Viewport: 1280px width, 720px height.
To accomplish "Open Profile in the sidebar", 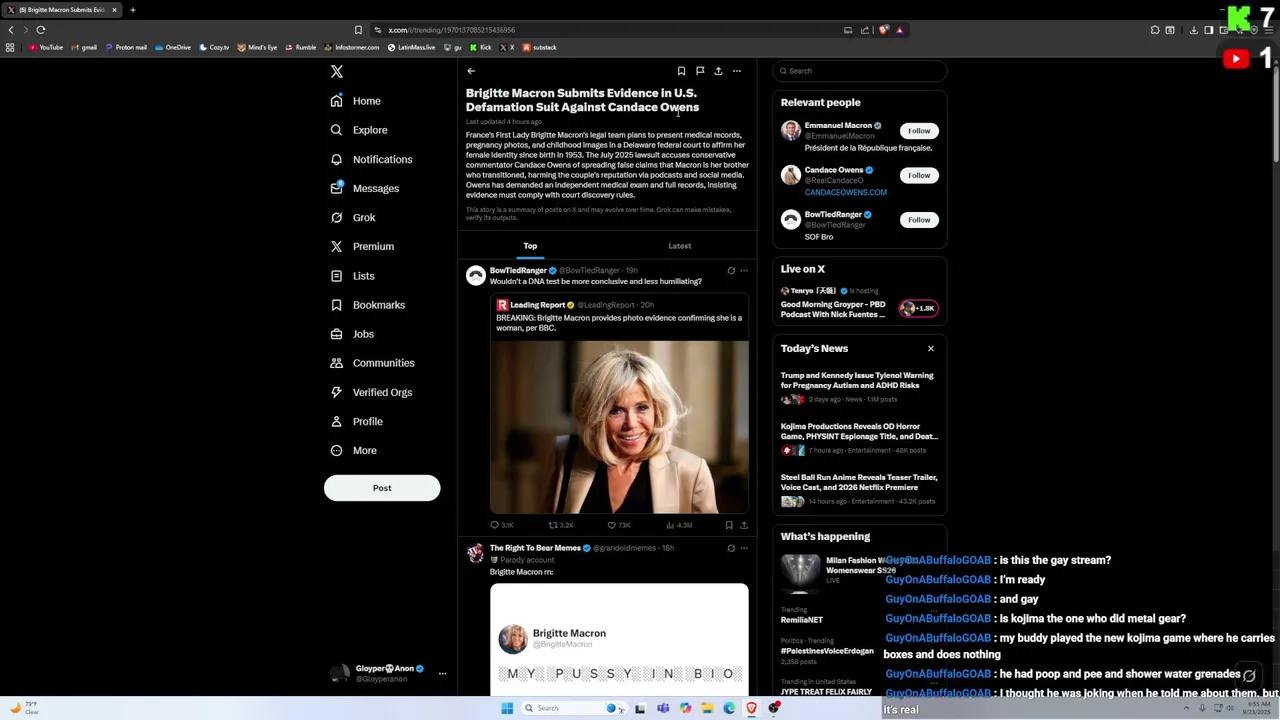I will tap(355, 421).
